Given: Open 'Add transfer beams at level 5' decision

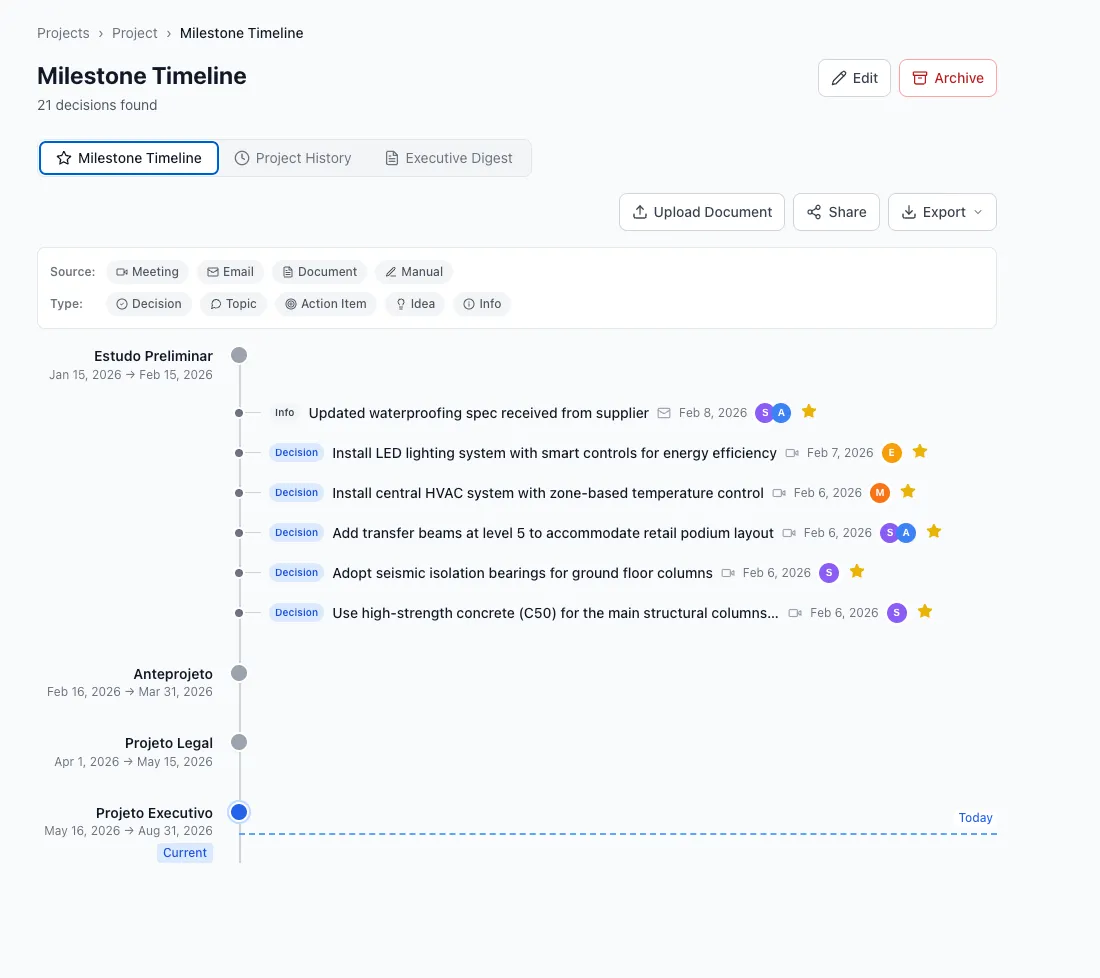Looking at the screenshot, I should 553,533.
